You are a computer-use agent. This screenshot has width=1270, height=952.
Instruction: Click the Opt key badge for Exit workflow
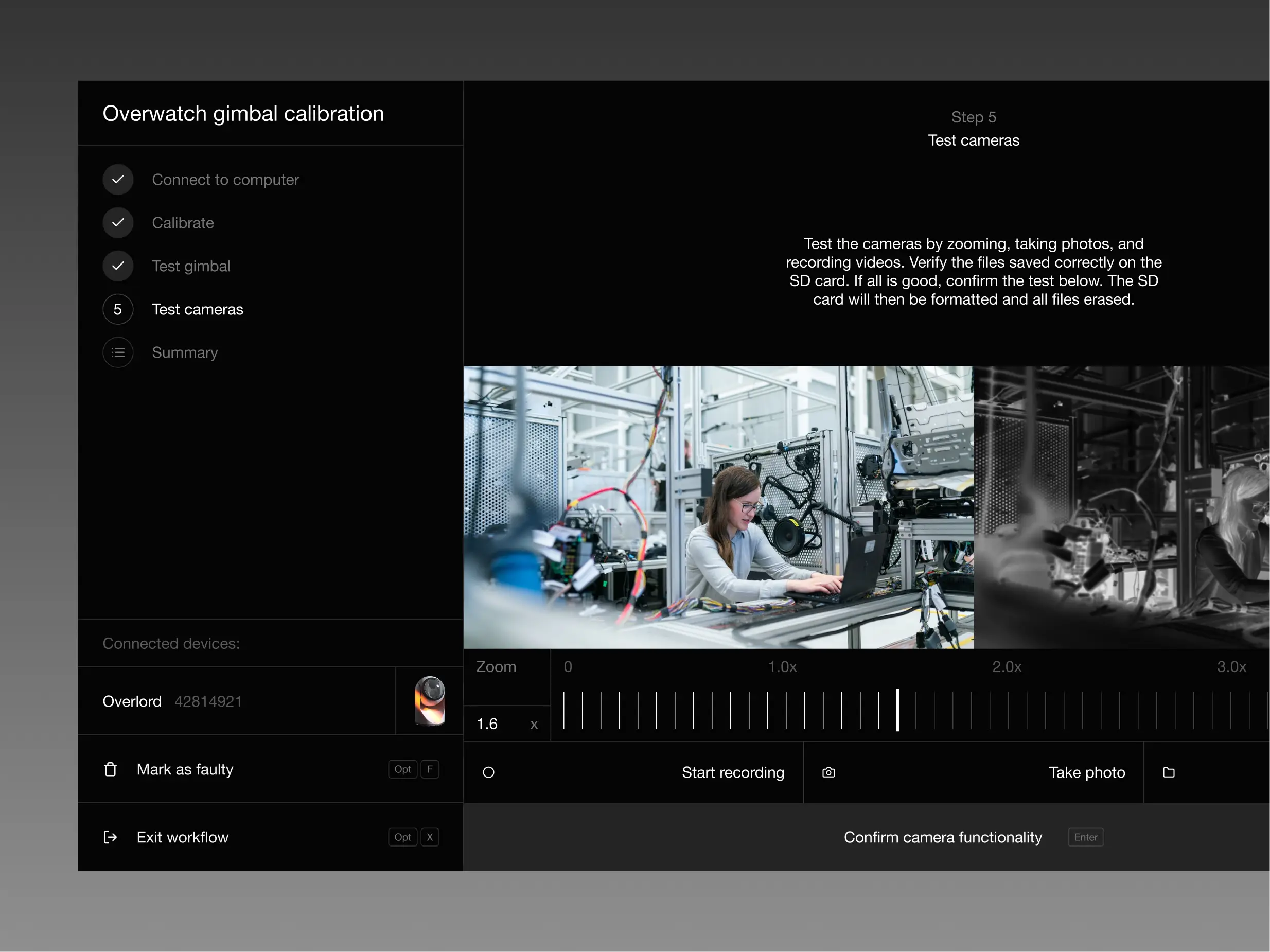[x=402, y=837]
